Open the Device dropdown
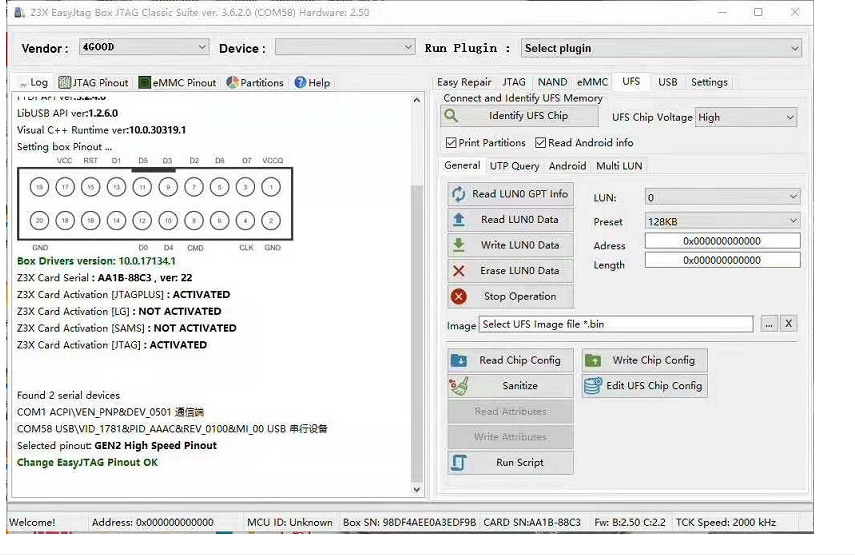This screenshot has height=555, width=855. point(345,47)
